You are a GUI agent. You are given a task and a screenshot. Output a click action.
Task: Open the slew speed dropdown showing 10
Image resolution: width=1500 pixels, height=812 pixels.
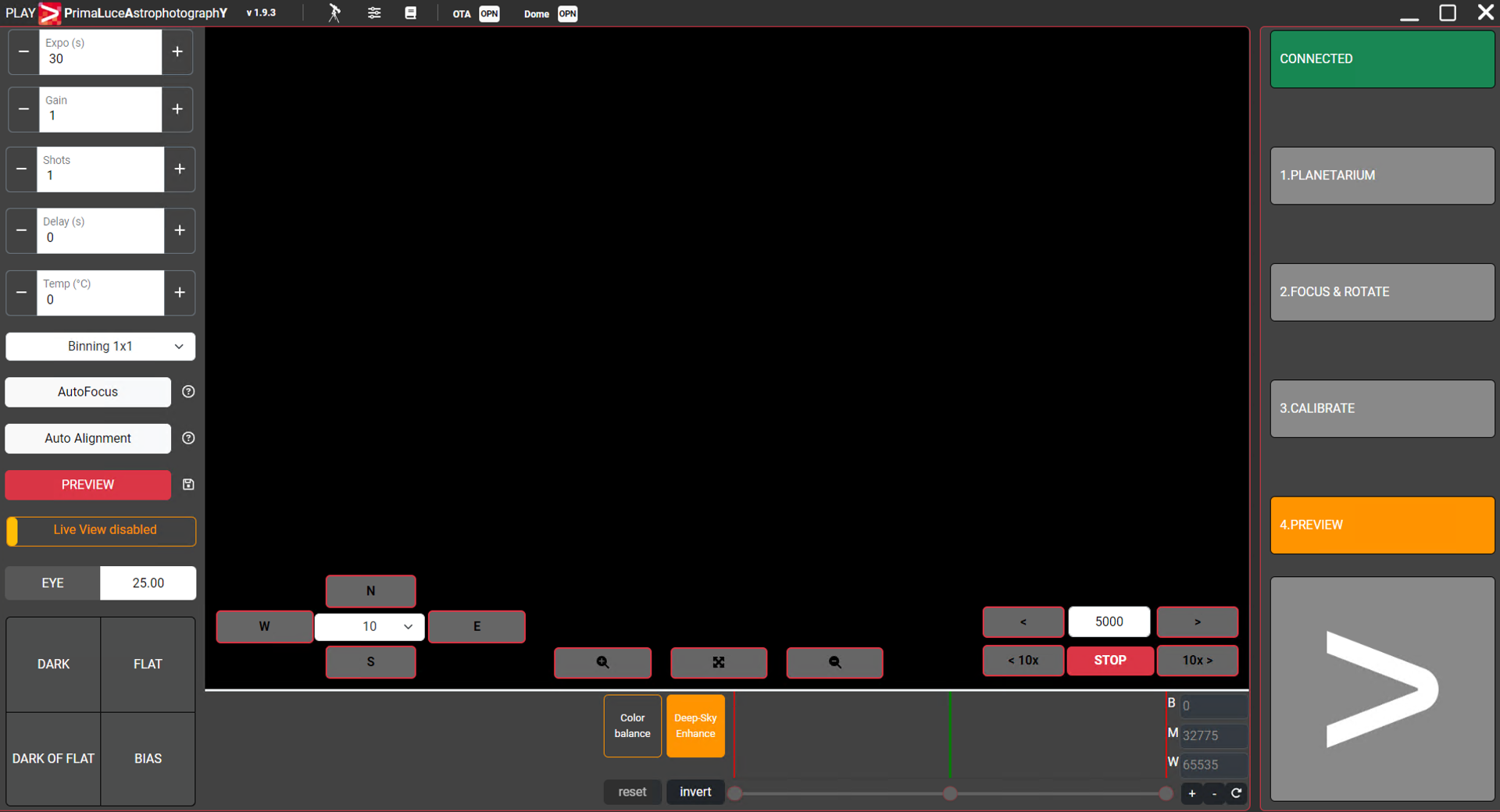pos(370,626)
